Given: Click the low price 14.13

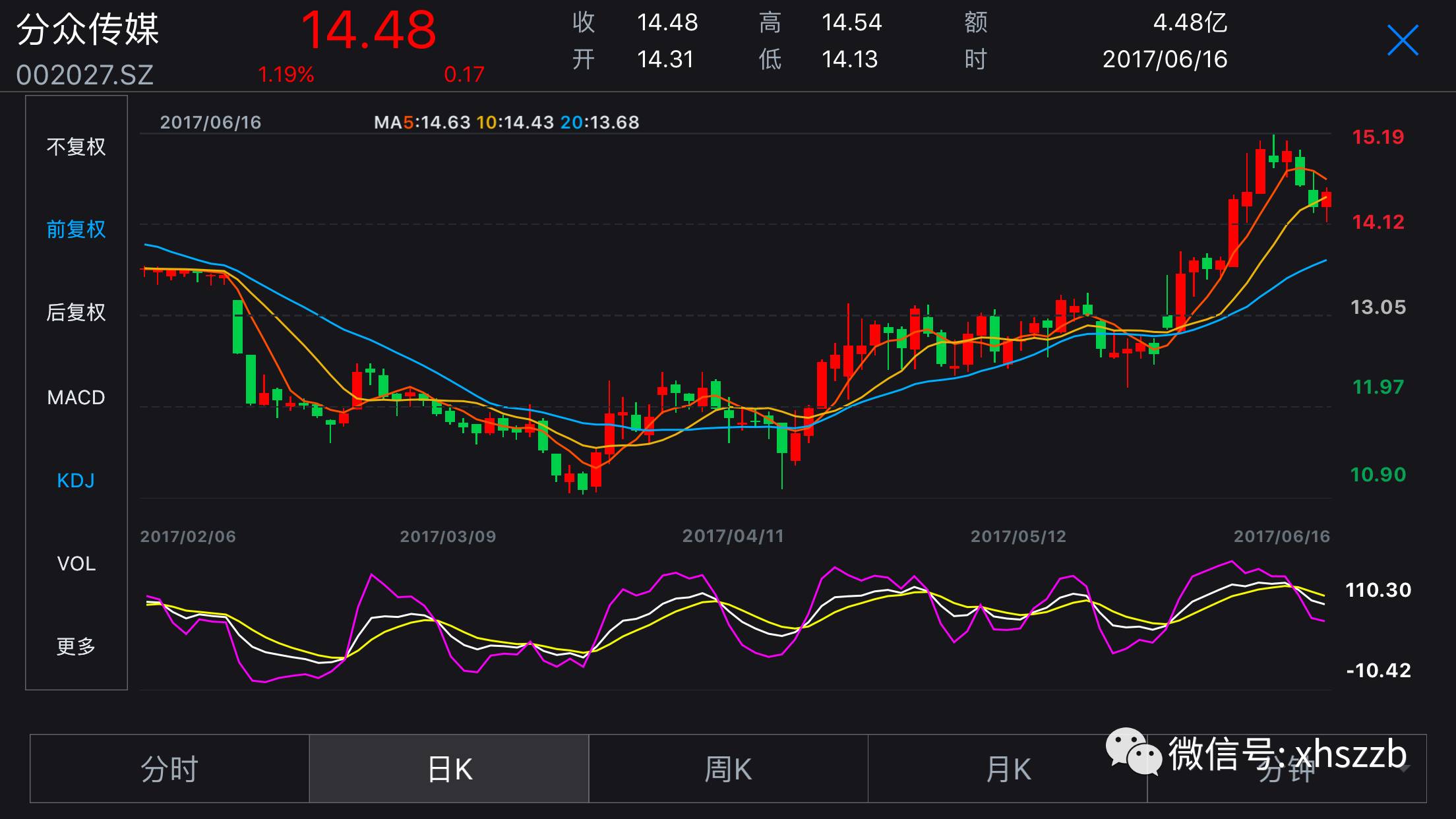Looking at the screenshot, I should pos(849,59).
